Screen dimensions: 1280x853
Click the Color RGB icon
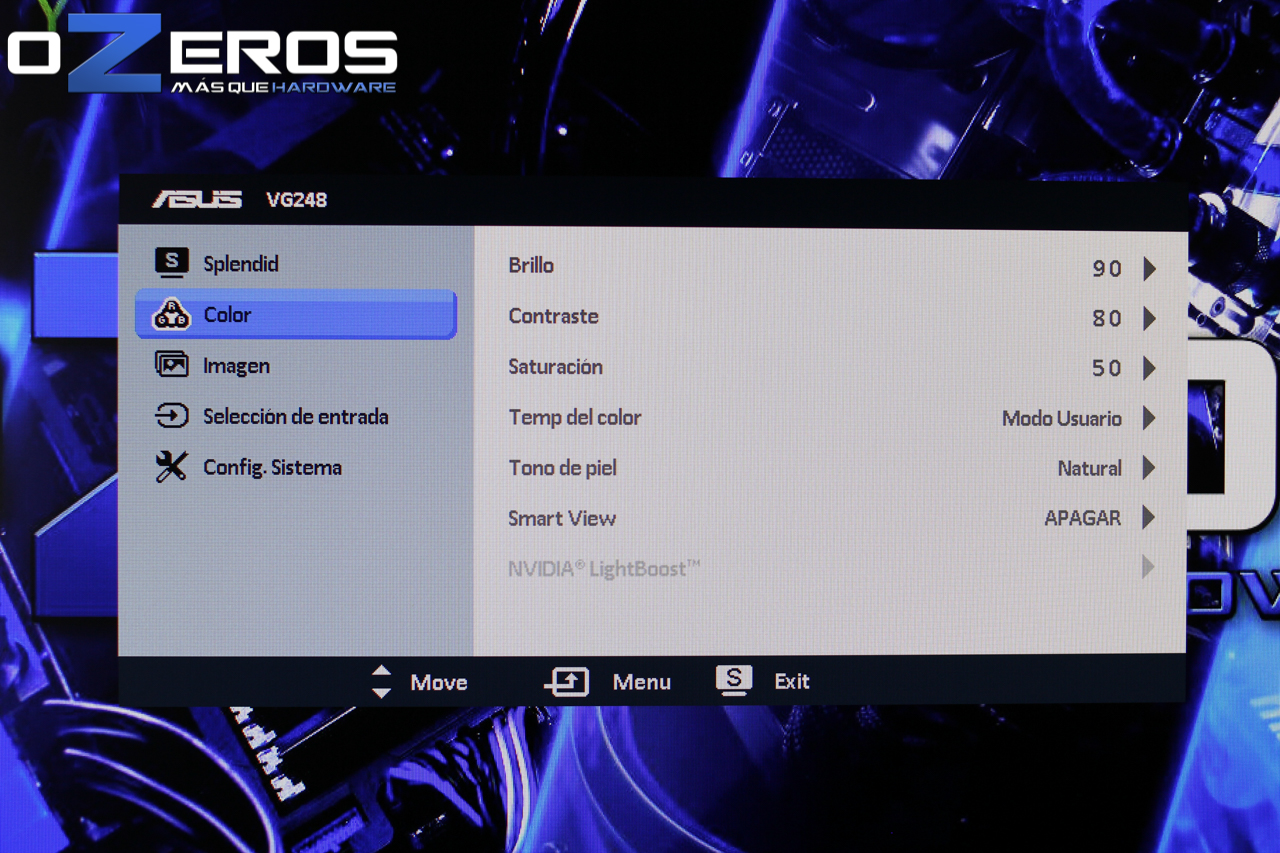(x=171, y=315)
